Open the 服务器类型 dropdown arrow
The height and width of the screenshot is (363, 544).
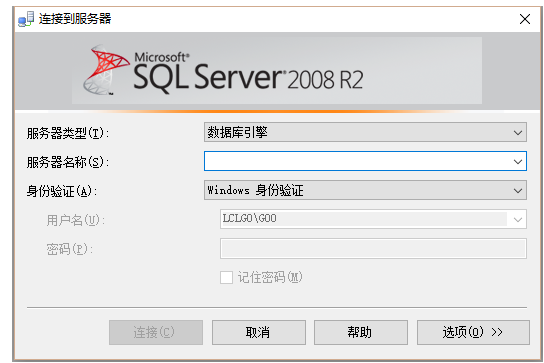click(x=518, y=133)
